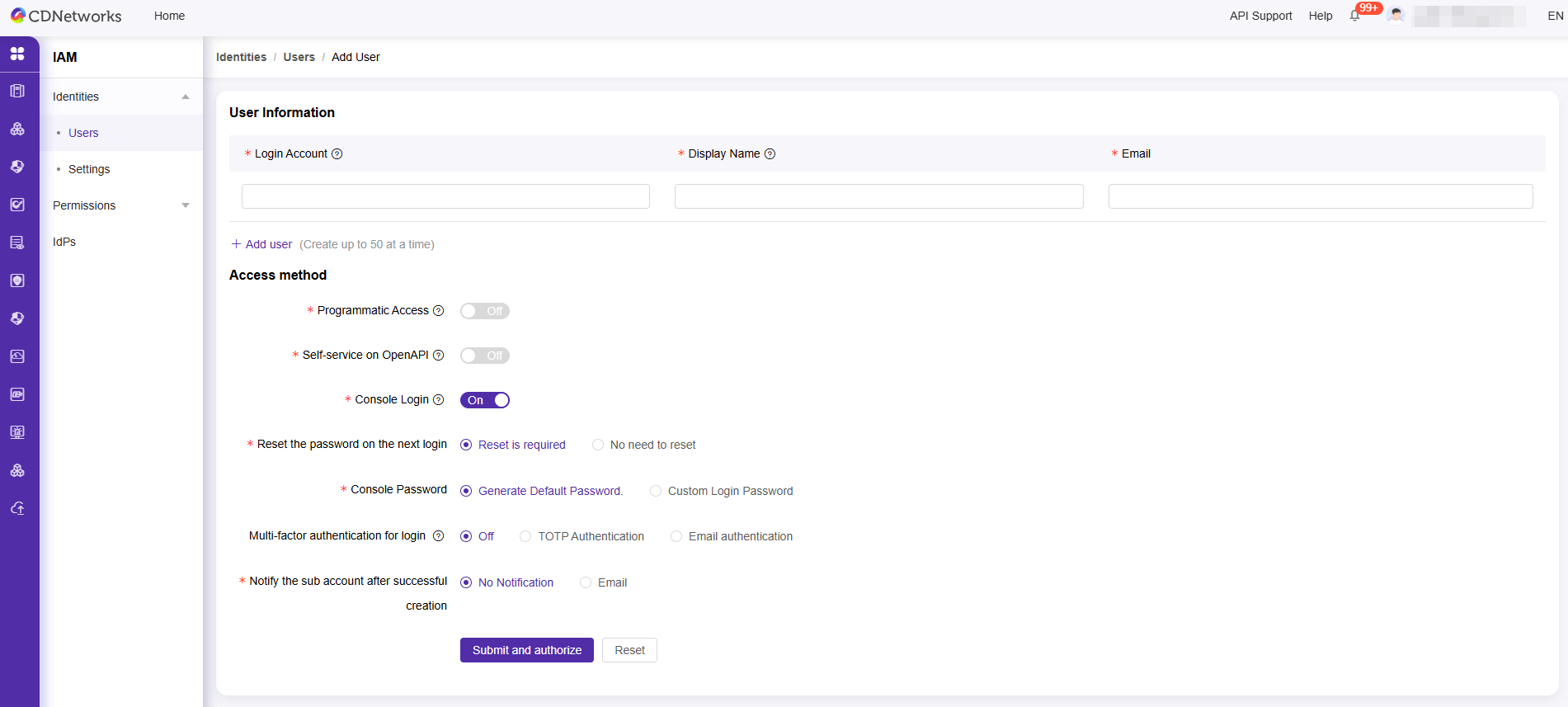Turn off the Console Login switch
The height and width of the screenshot is (707, 1568).
click(484, 400)
